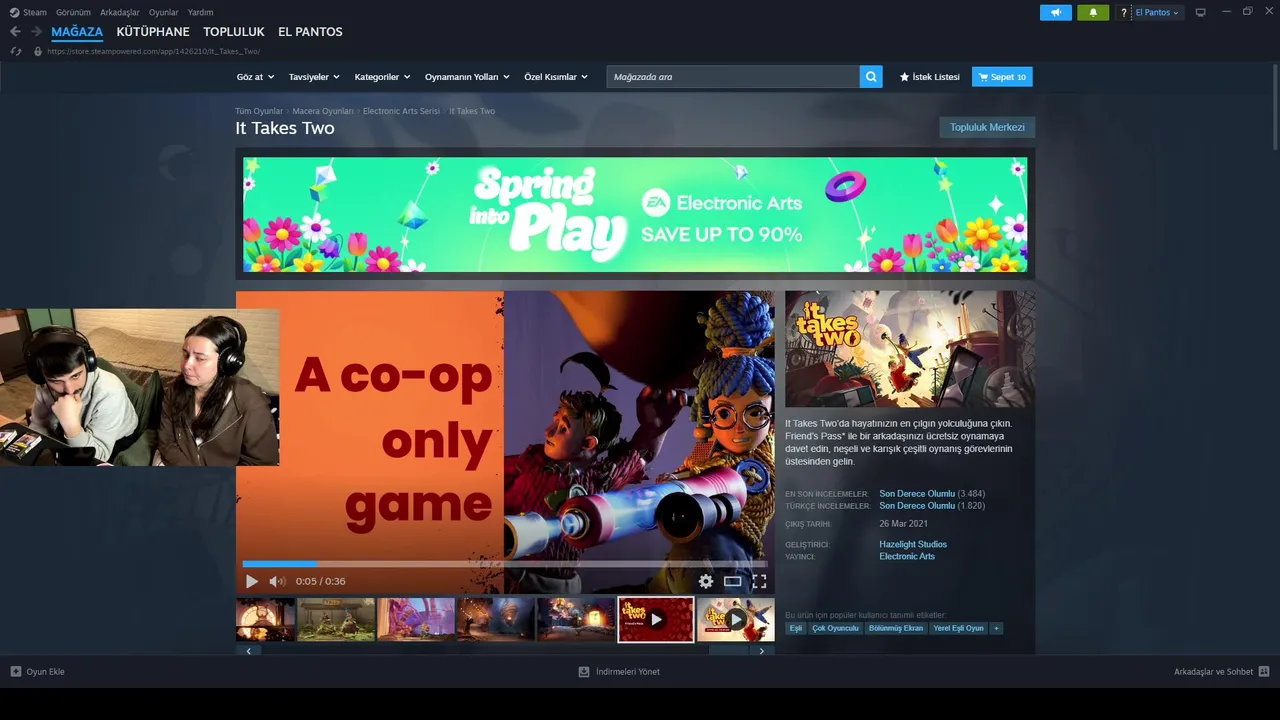
Task: Open the Electronic Arts Serisi breadcrumb
Action: [401, 111]
